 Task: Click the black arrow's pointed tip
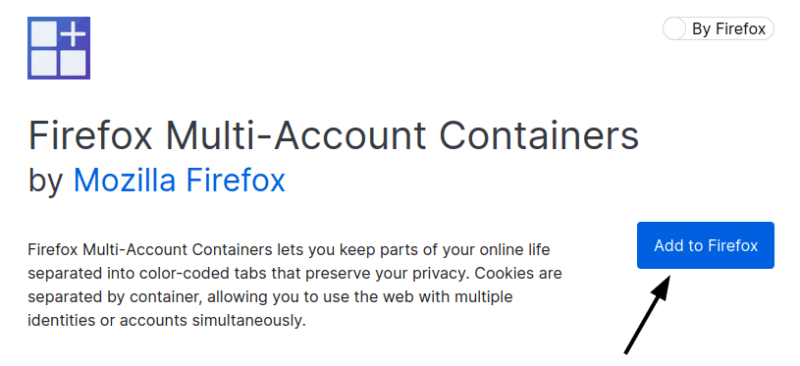667,279
